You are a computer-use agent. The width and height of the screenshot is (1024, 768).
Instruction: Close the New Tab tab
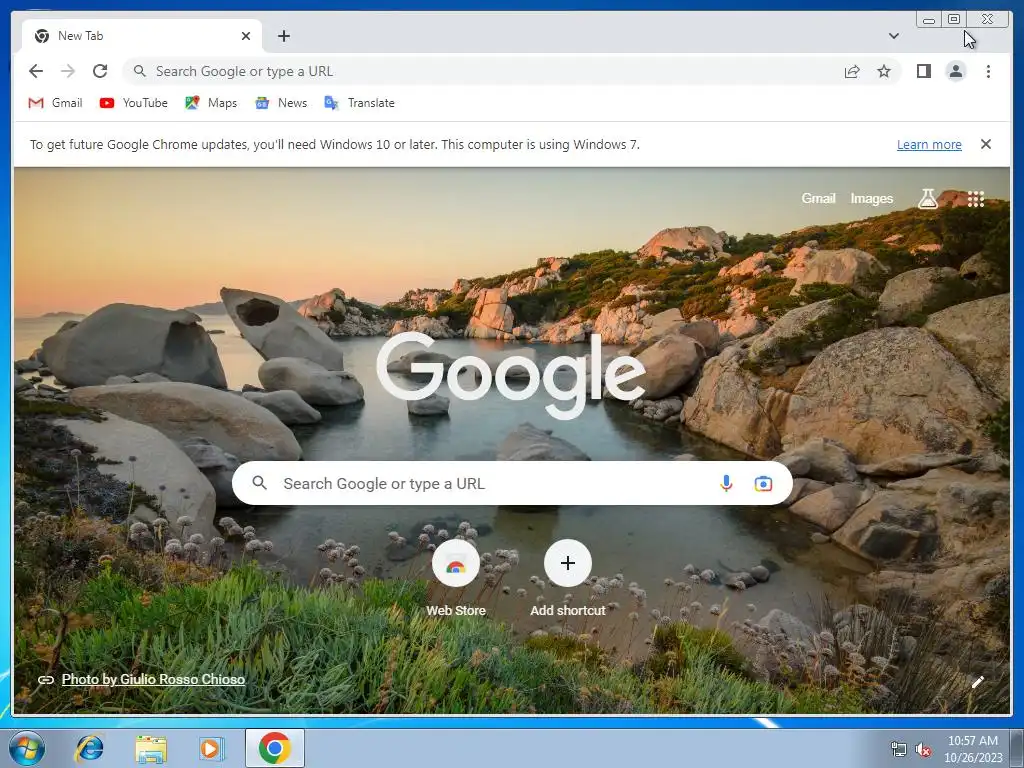(x=246, y=36)
